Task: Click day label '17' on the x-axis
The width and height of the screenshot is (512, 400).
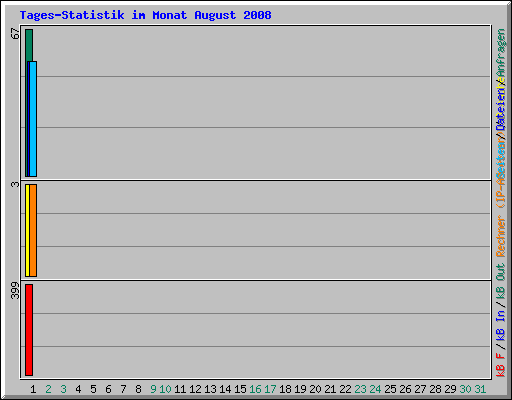Action: pyautogui.click(x=270, y=389)
